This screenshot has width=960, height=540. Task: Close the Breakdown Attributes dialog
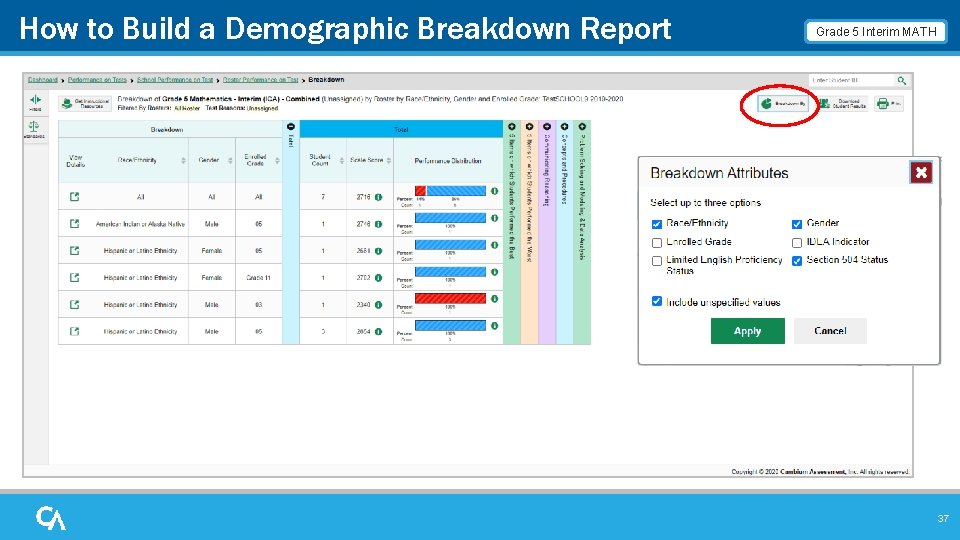[x=921, y=173]
